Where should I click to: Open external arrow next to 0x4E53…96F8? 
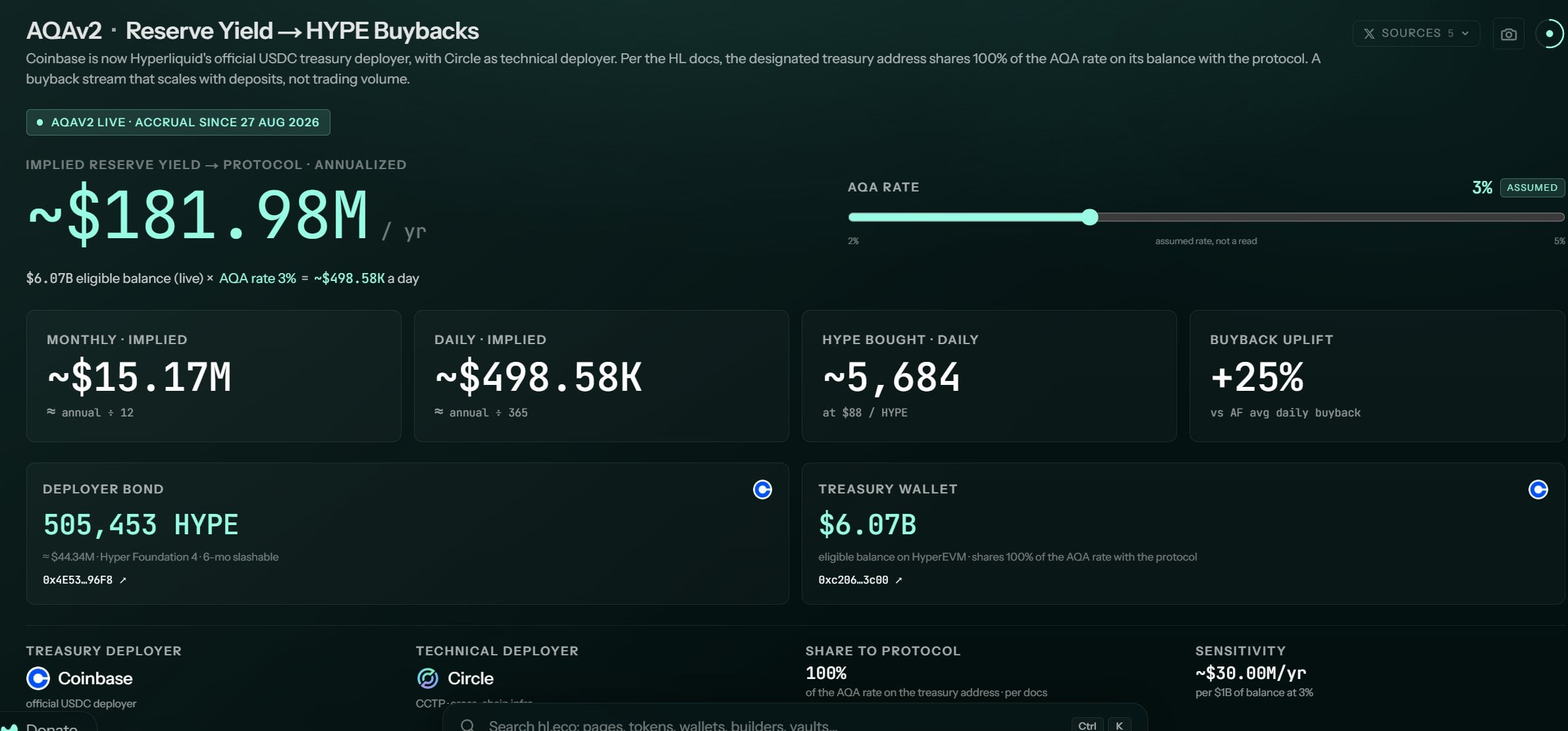coord(122,580)
